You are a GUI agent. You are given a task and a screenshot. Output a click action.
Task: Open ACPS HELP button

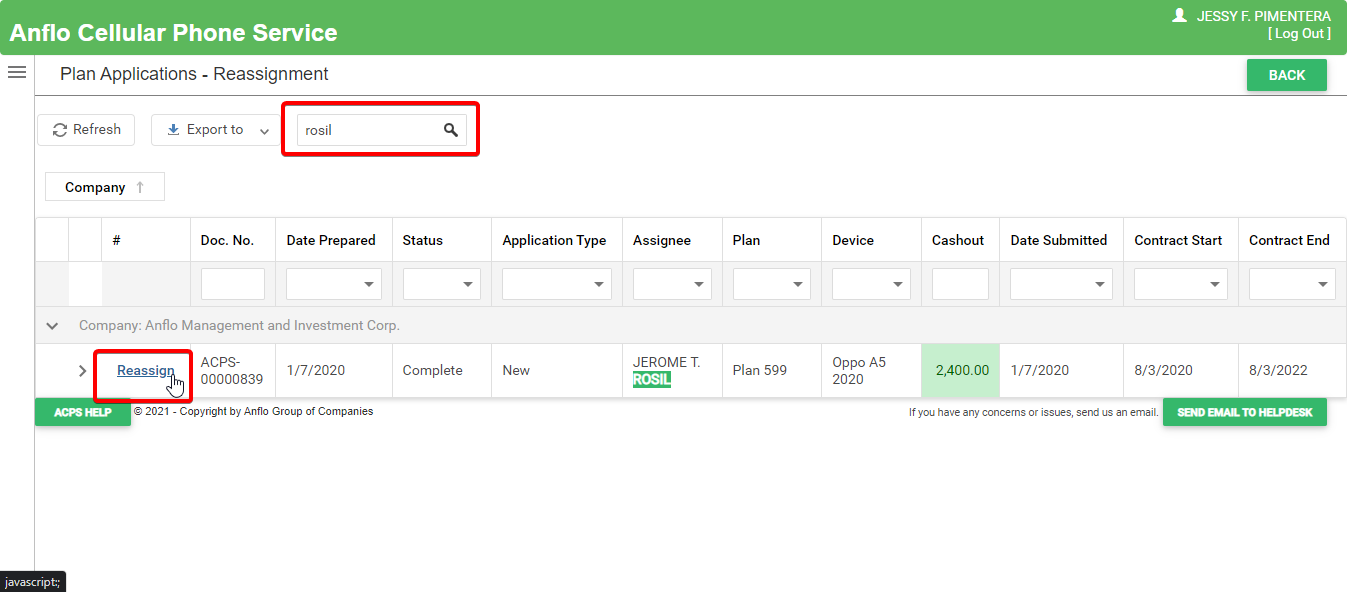click(83, 412)
